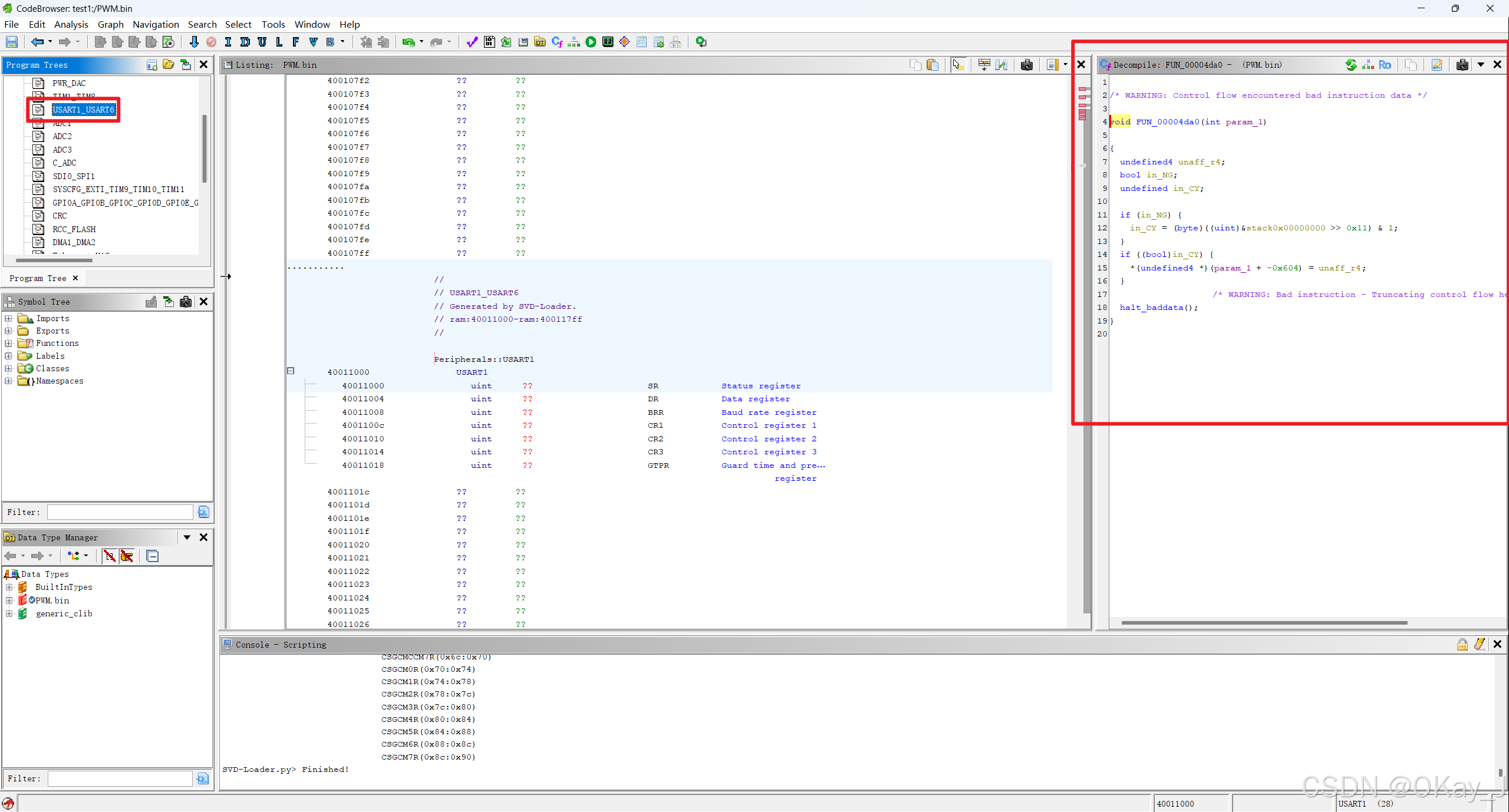Click the Program Trees vertical scrollbar
This screenshot has width=1509, height=812.
(205, 147)
